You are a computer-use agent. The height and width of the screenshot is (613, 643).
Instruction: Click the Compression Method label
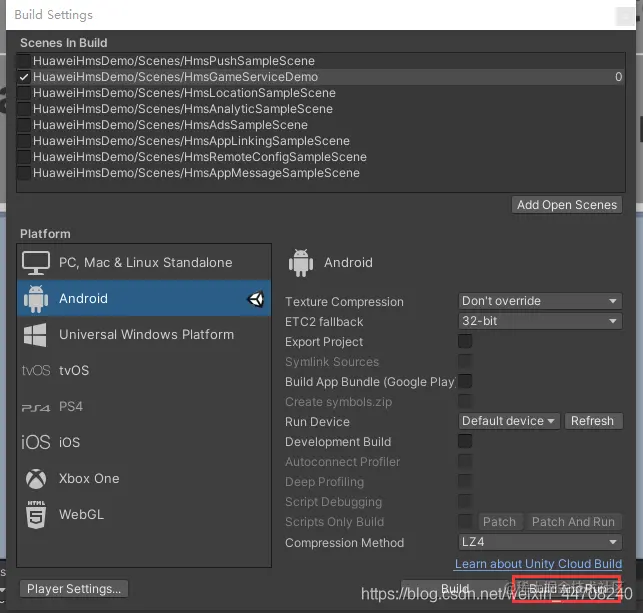pyautogui.click(x=344, y=542)
